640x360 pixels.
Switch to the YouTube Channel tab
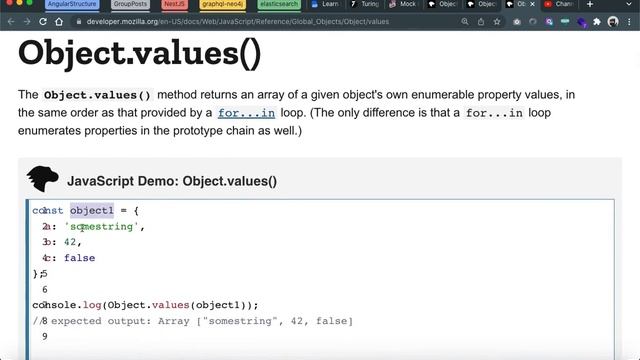(560, 4)
